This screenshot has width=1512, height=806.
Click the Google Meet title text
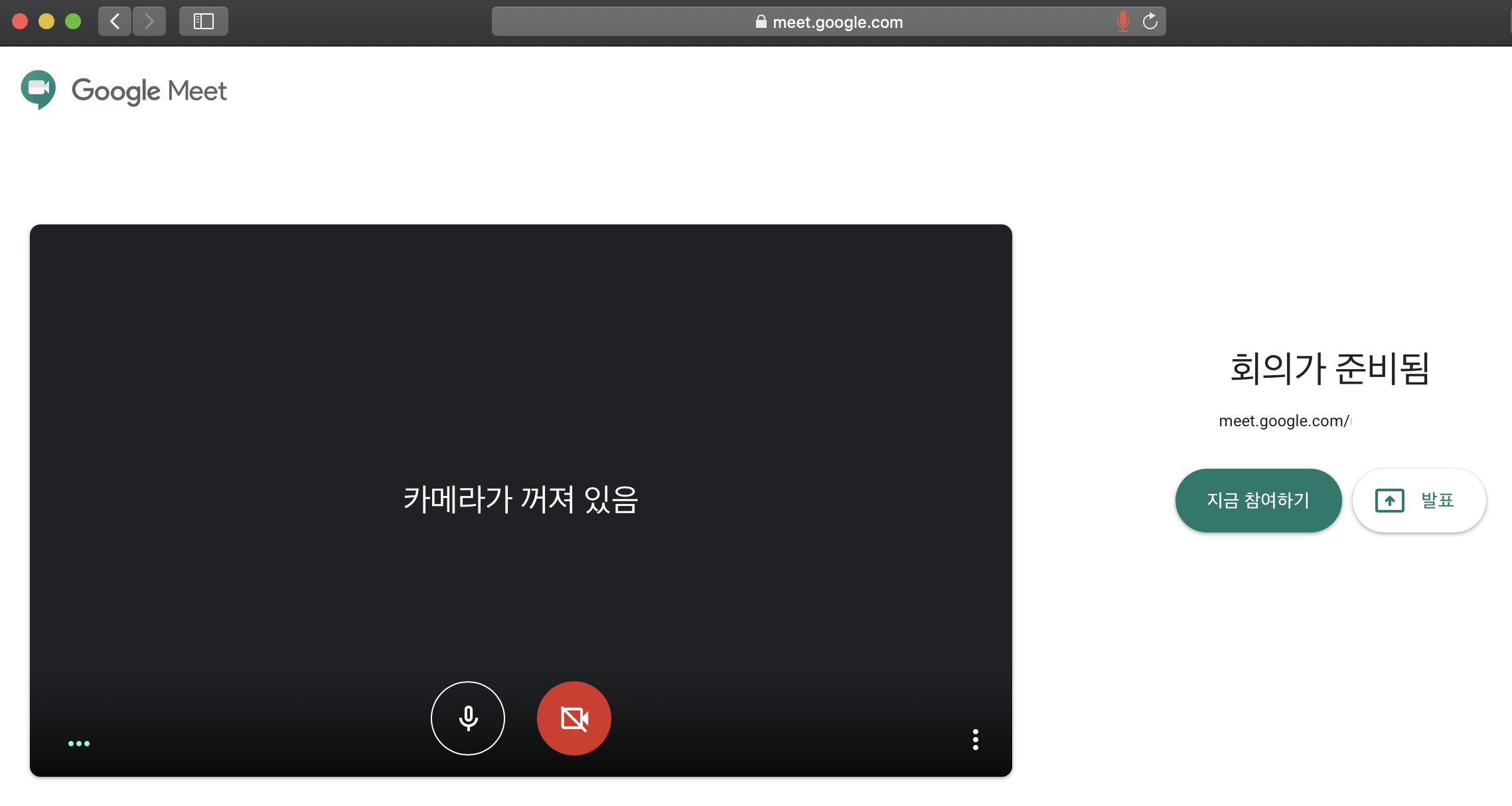click(x=149, y=91)
